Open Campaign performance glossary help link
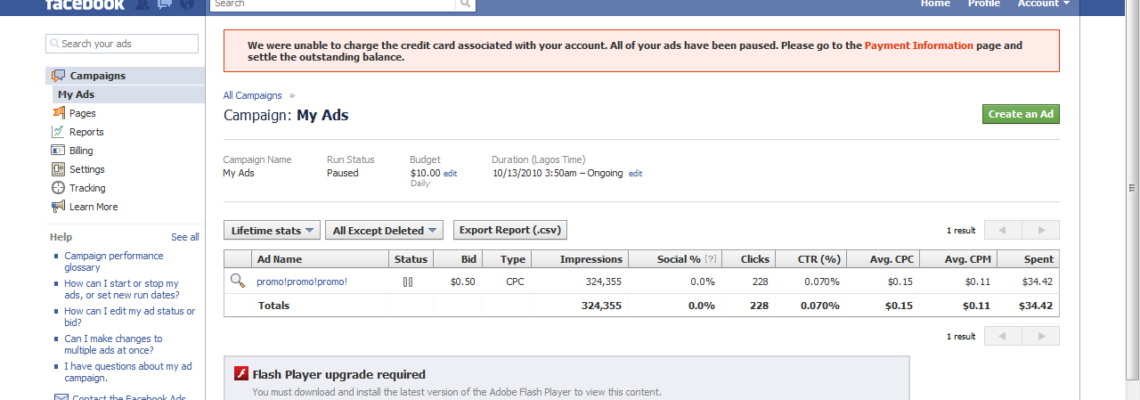 pos(114,262)
